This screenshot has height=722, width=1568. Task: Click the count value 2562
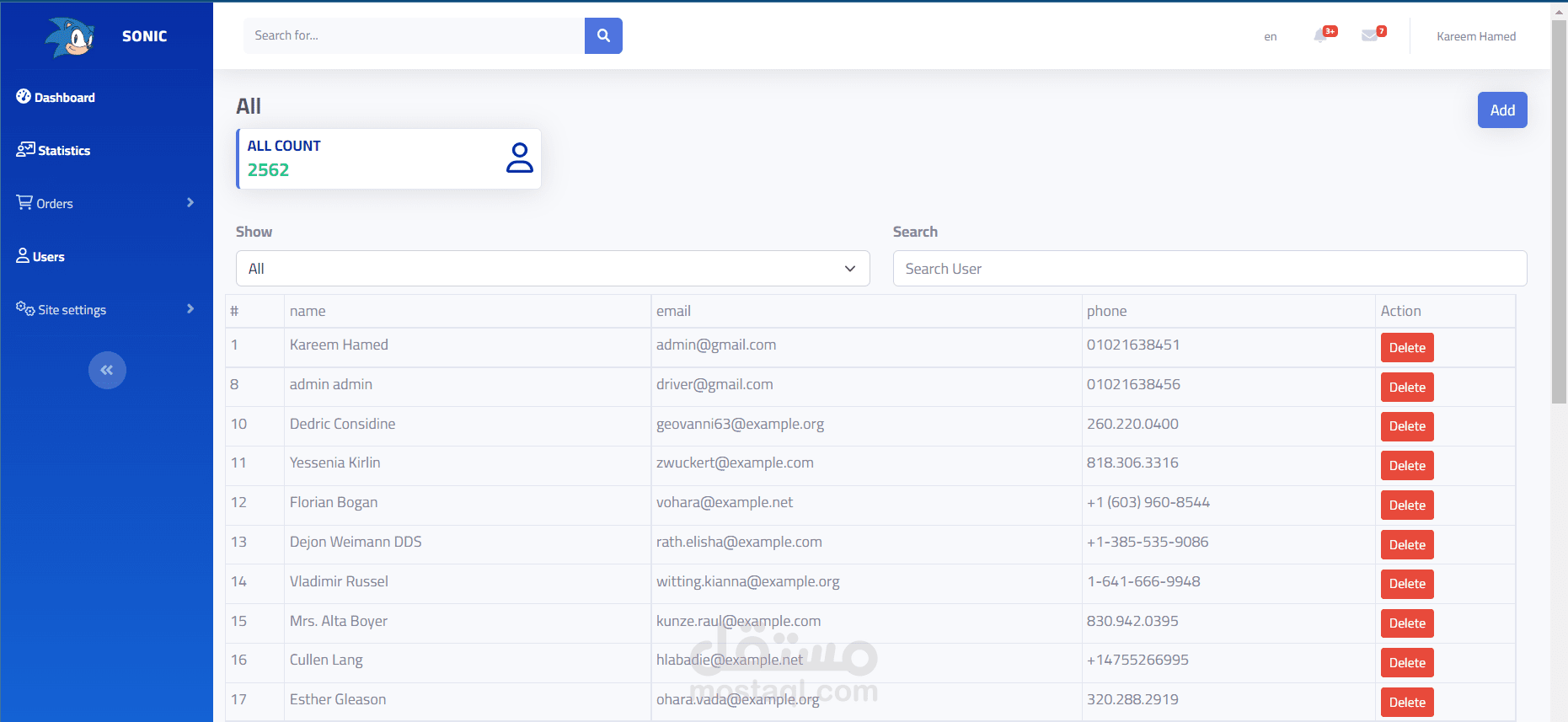268,170
